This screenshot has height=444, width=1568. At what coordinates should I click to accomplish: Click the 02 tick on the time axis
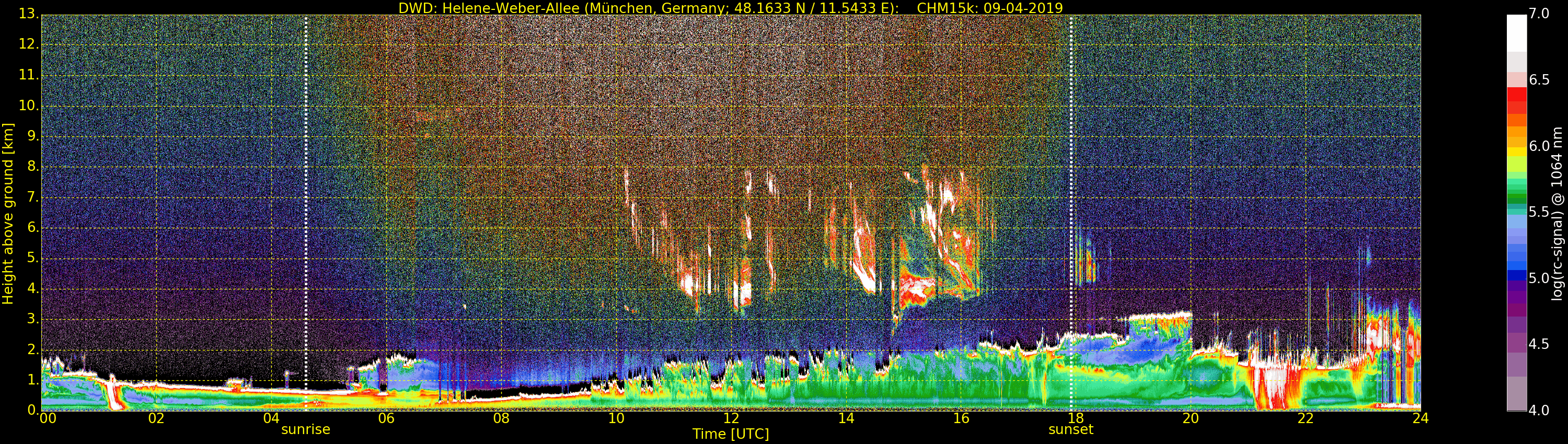click(x=156, y=418)
